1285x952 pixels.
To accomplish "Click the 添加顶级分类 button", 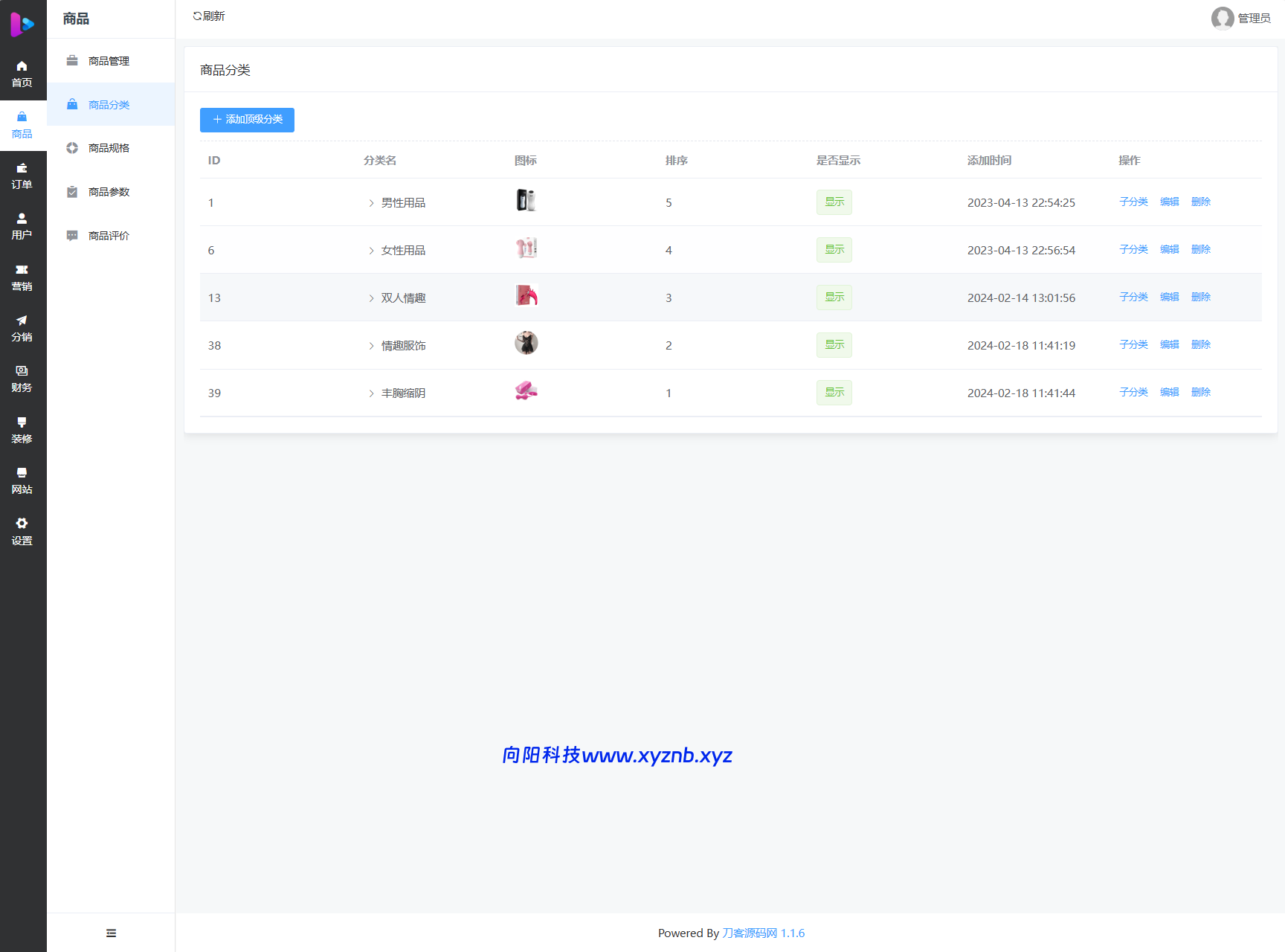I will coord(247,120).
